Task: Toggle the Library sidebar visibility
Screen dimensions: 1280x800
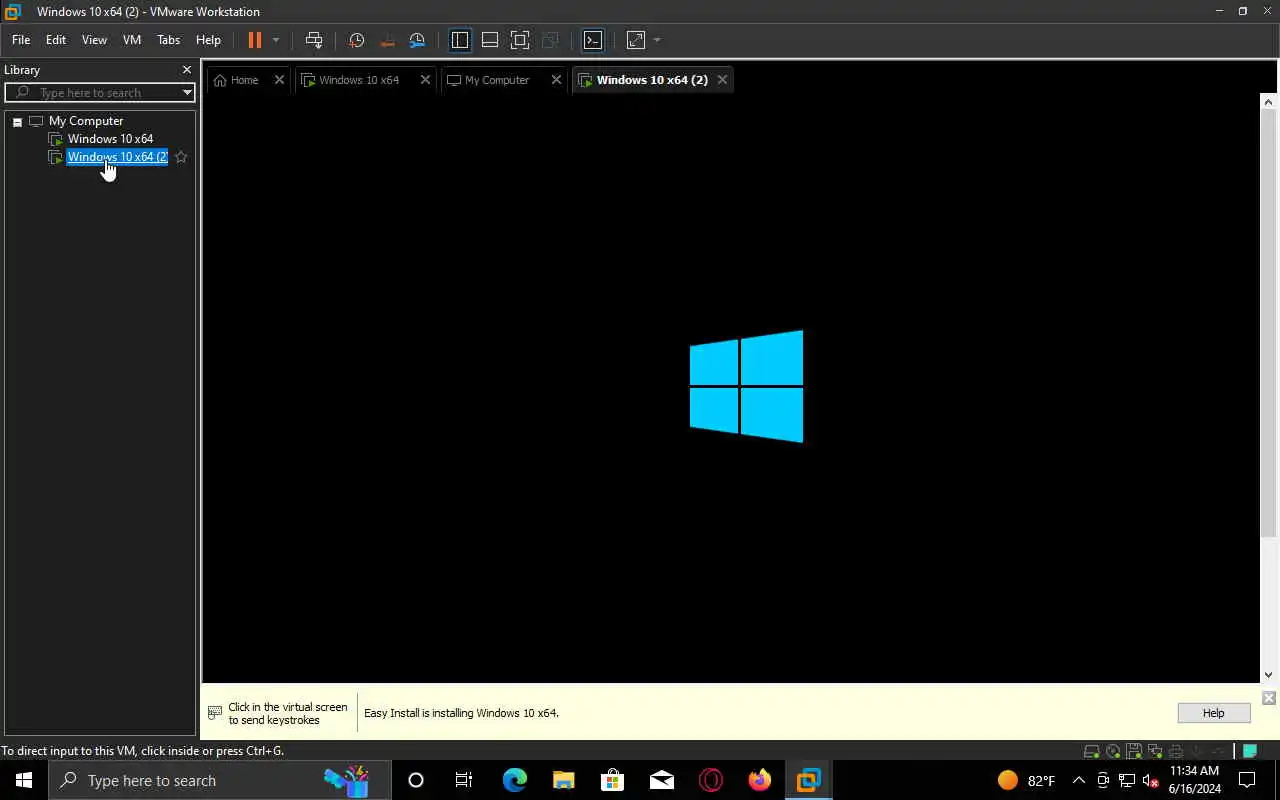Action: click(x=460, y=40)
